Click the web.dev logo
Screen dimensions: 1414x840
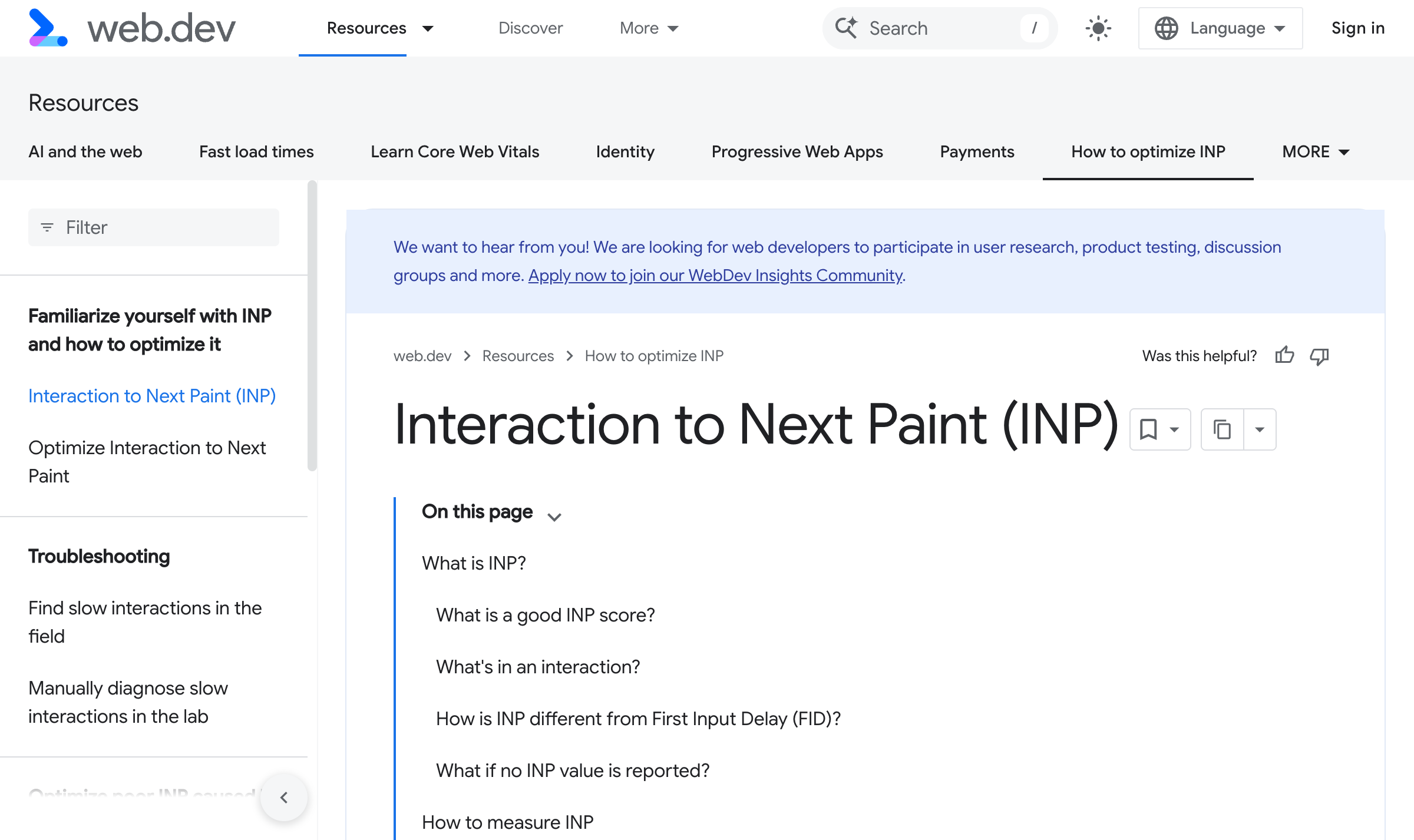(x=132, y=28)
